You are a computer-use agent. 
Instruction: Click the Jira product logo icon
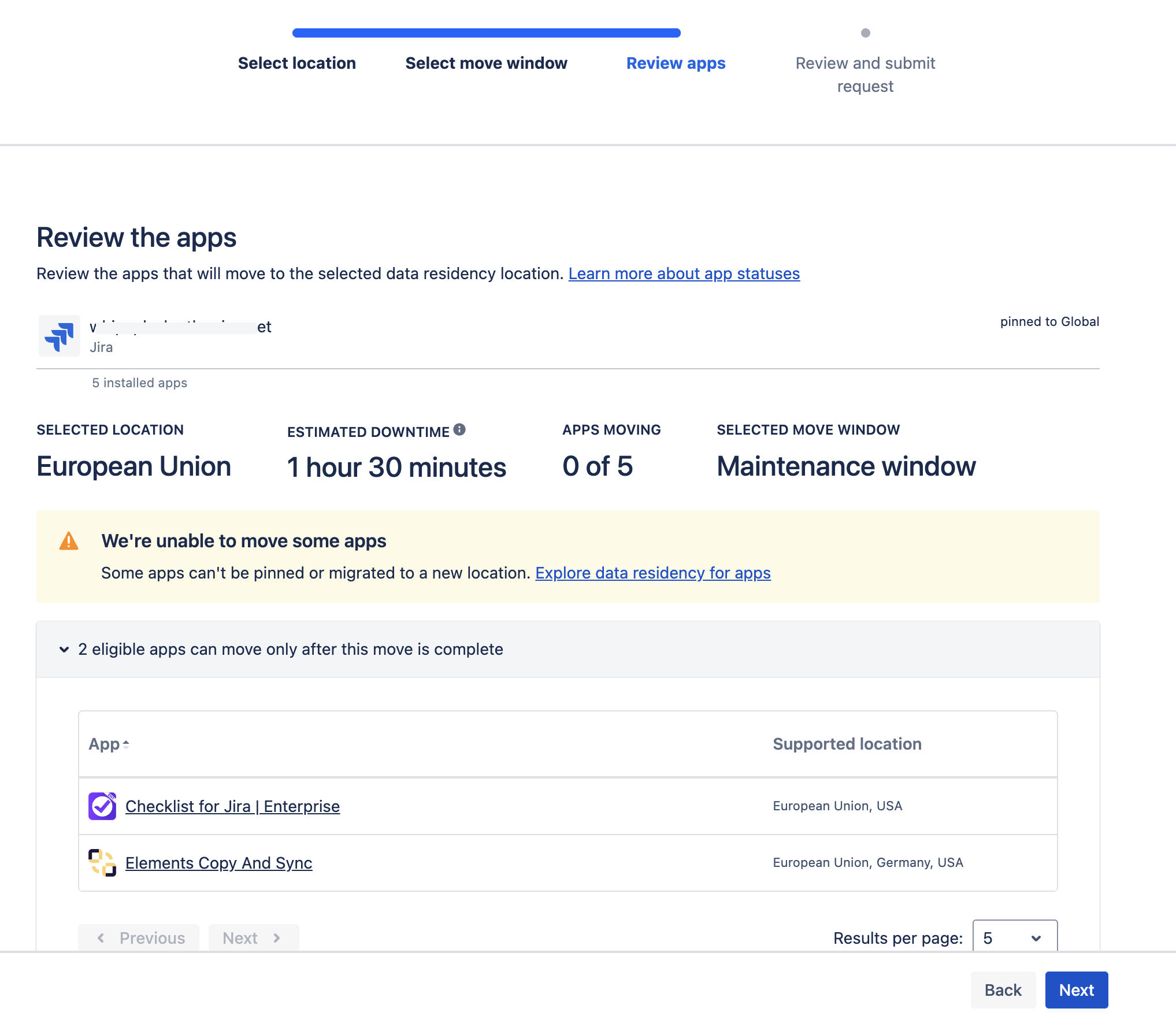pos(60,336)
